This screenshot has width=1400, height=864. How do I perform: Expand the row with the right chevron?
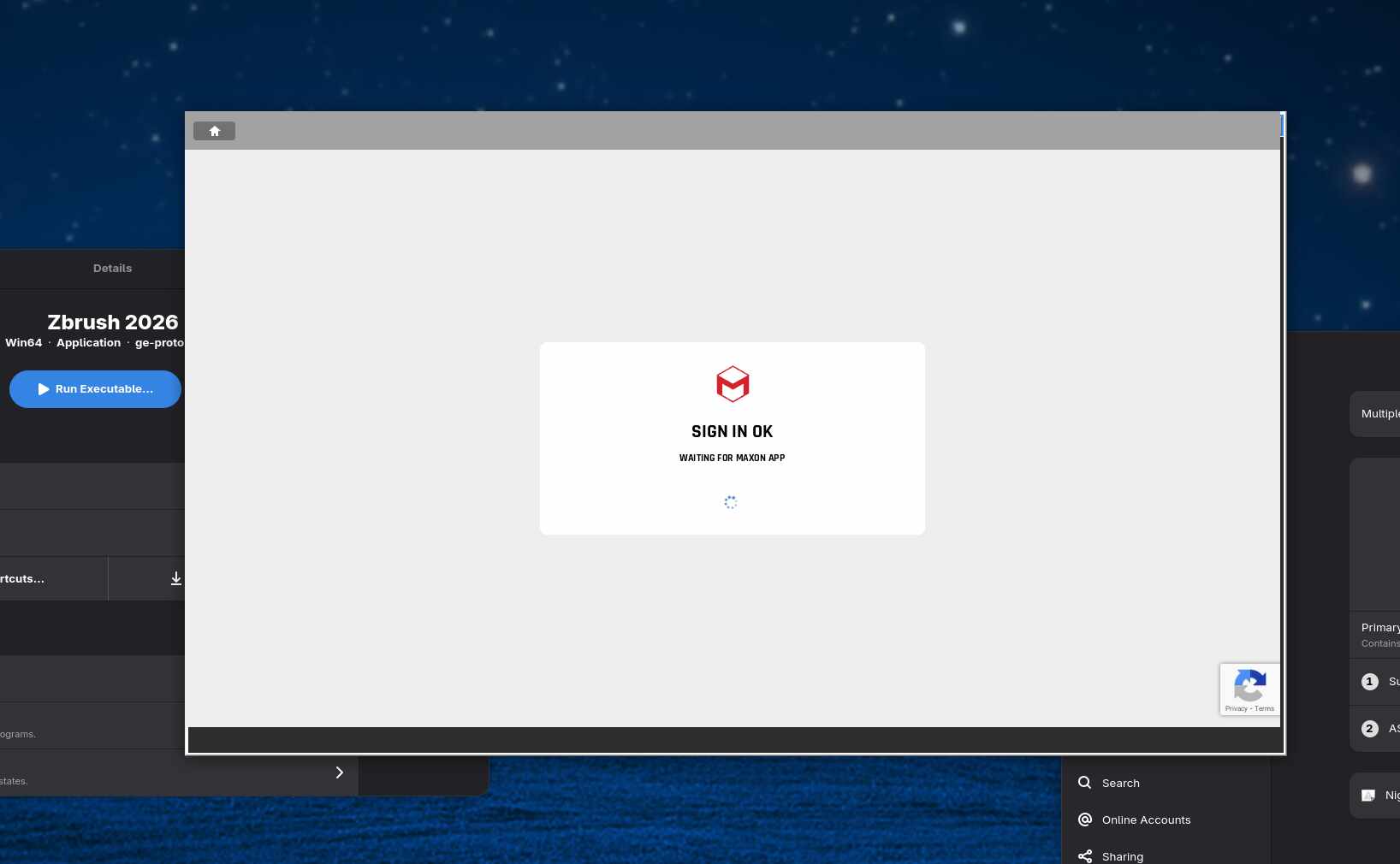tap(339, 772)
